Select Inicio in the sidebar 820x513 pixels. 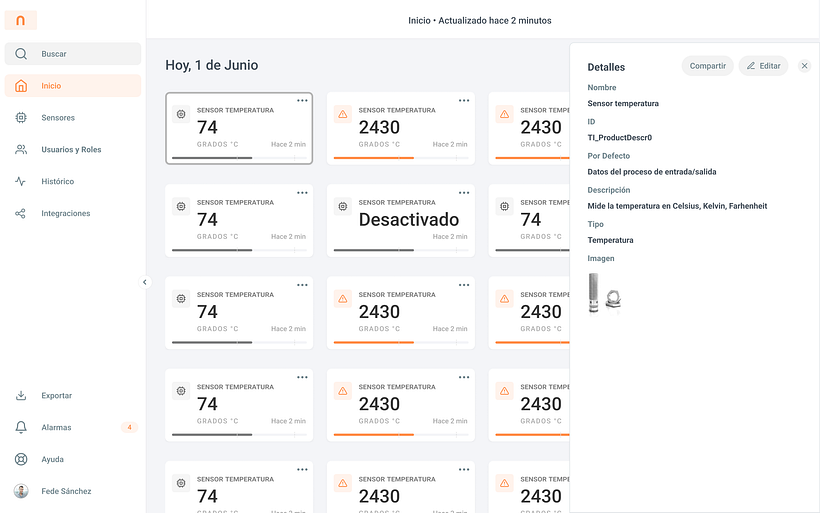click(x=73, y=86)
